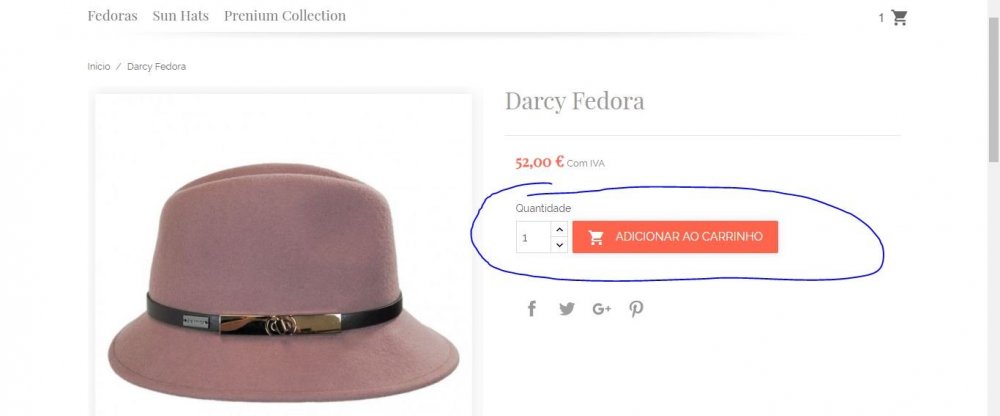Screen dimensions: 1000x416
Task: Click the 52,00 € price text
Action: pyautogui.click(x=540, y=162)
